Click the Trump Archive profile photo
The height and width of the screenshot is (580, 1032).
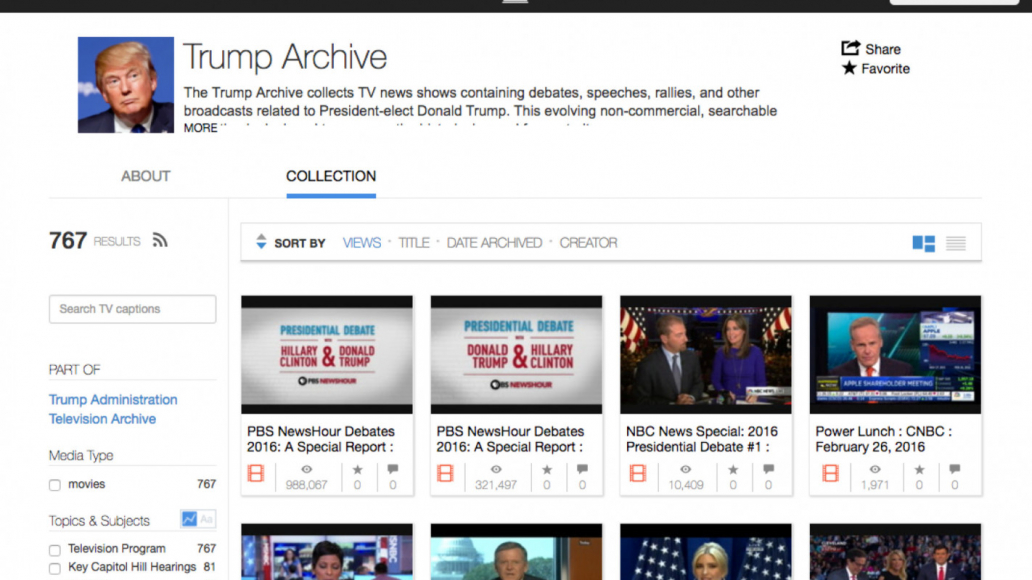(x=126, y=85)
